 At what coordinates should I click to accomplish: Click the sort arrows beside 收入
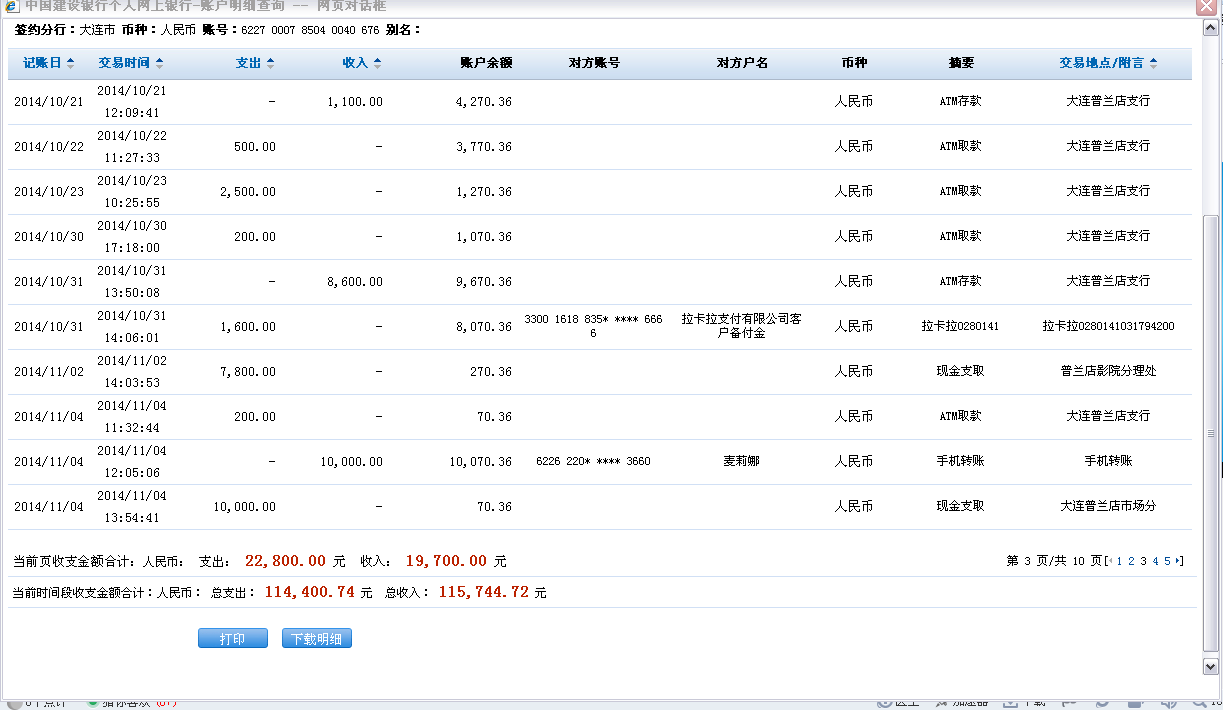click(378, 63)
